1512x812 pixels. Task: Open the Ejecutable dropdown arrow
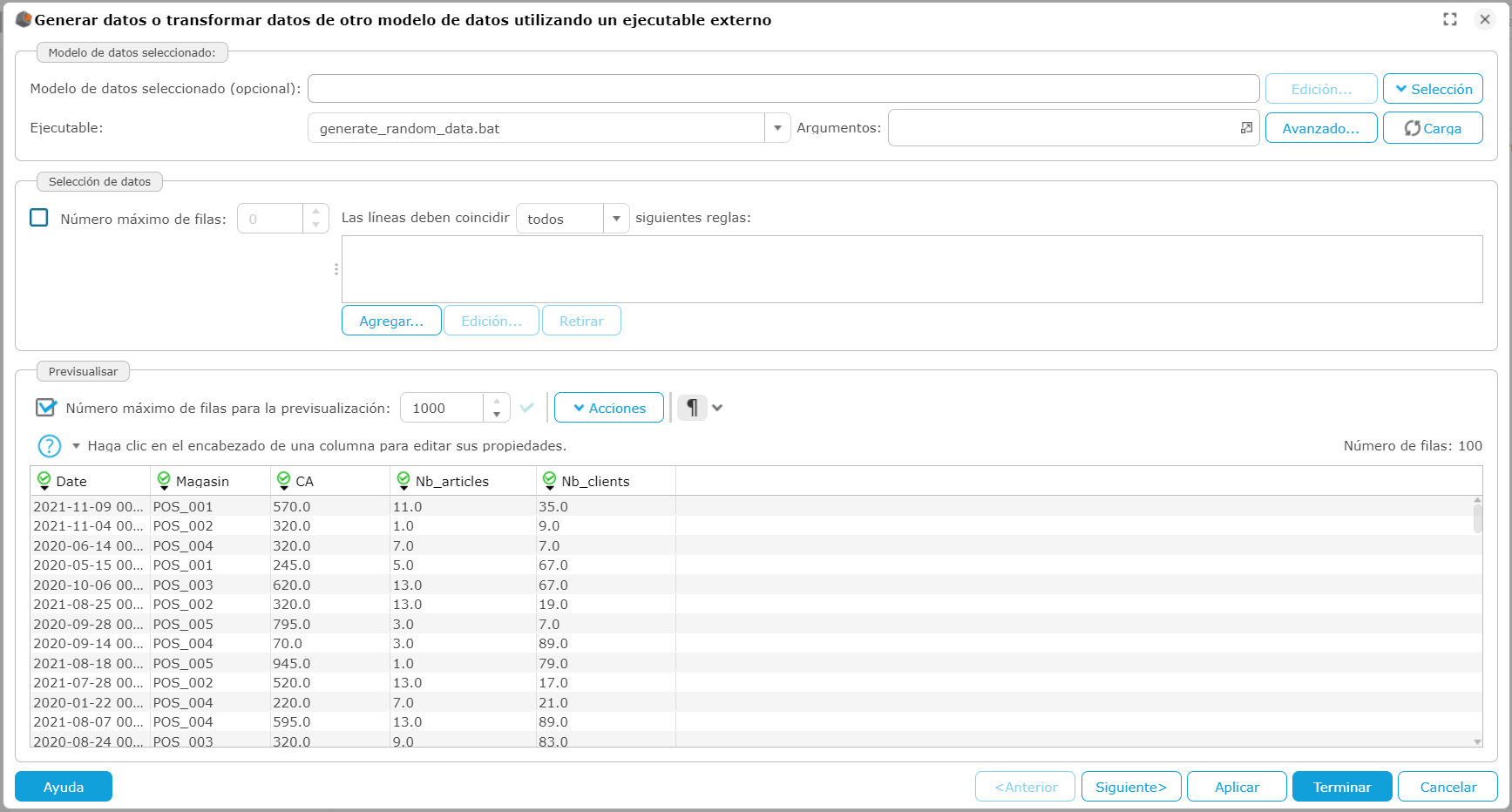777,128
